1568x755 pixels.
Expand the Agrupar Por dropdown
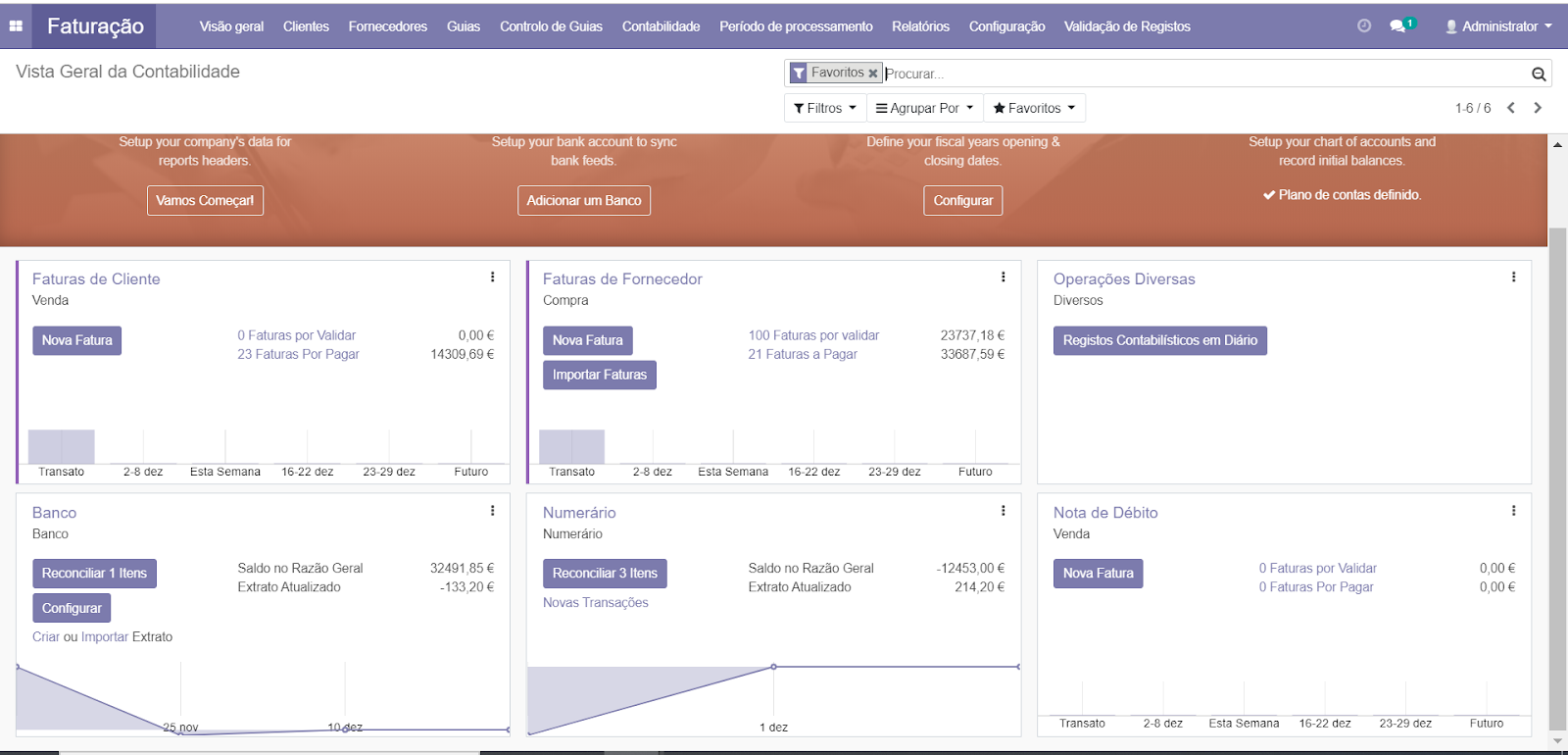(924, 108)
